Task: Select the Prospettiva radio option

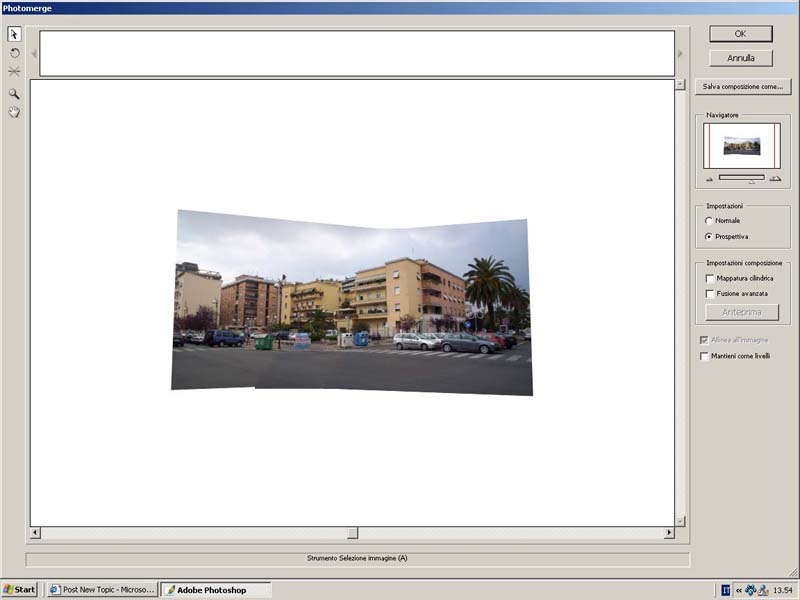Action: coord(709,237)
